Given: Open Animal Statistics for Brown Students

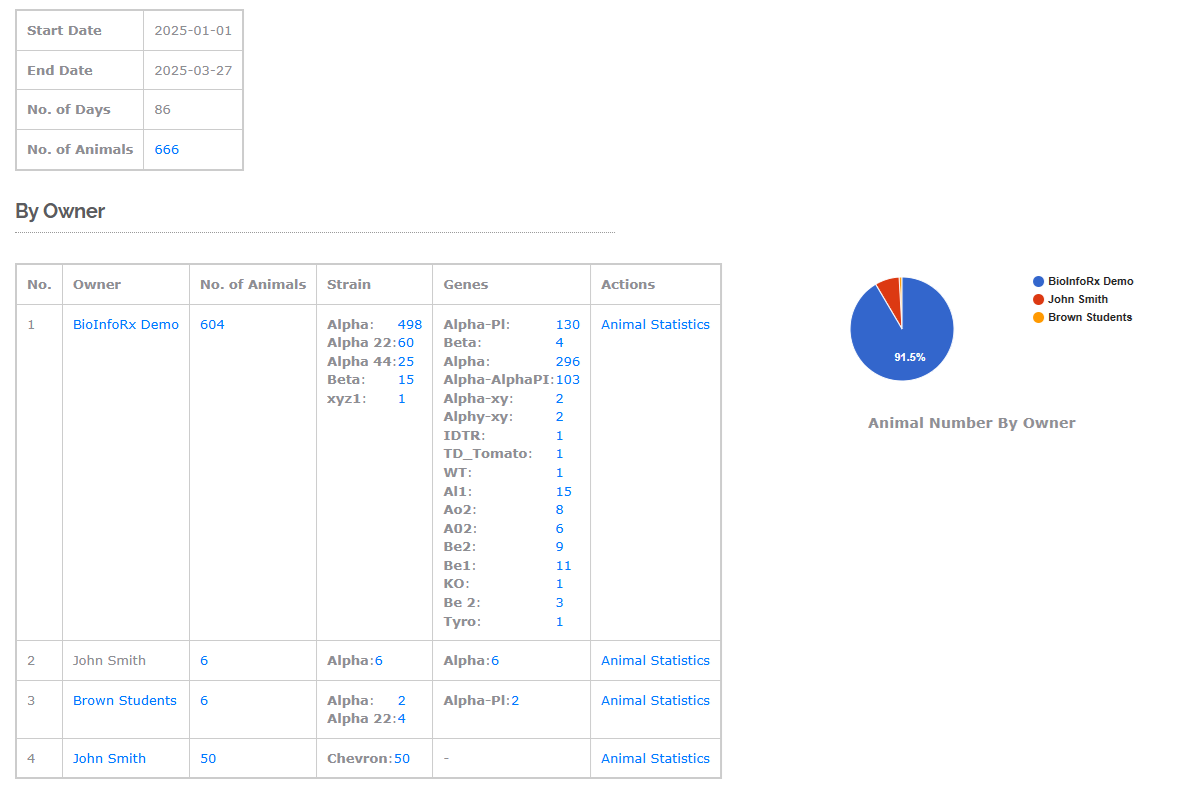Looking at the screenshot, I should [x=655, y=700].
